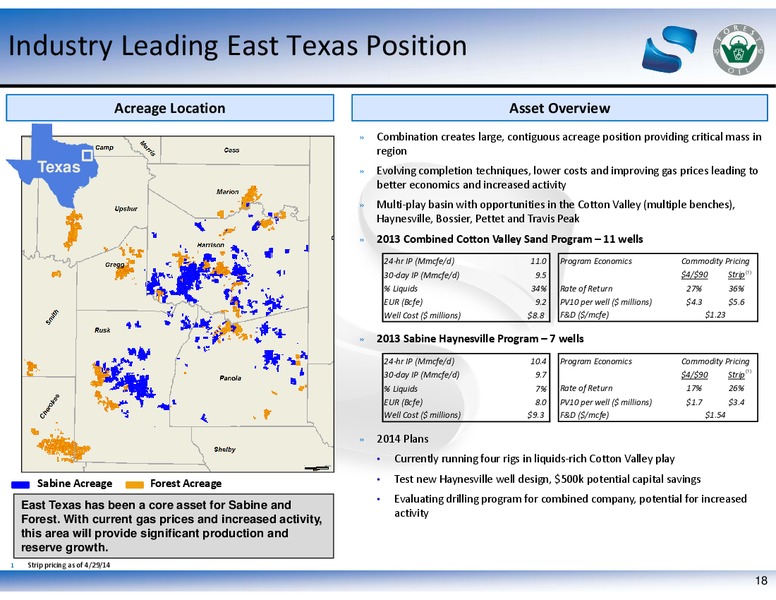Click the Rate of Return value 36%

[736, 289]
